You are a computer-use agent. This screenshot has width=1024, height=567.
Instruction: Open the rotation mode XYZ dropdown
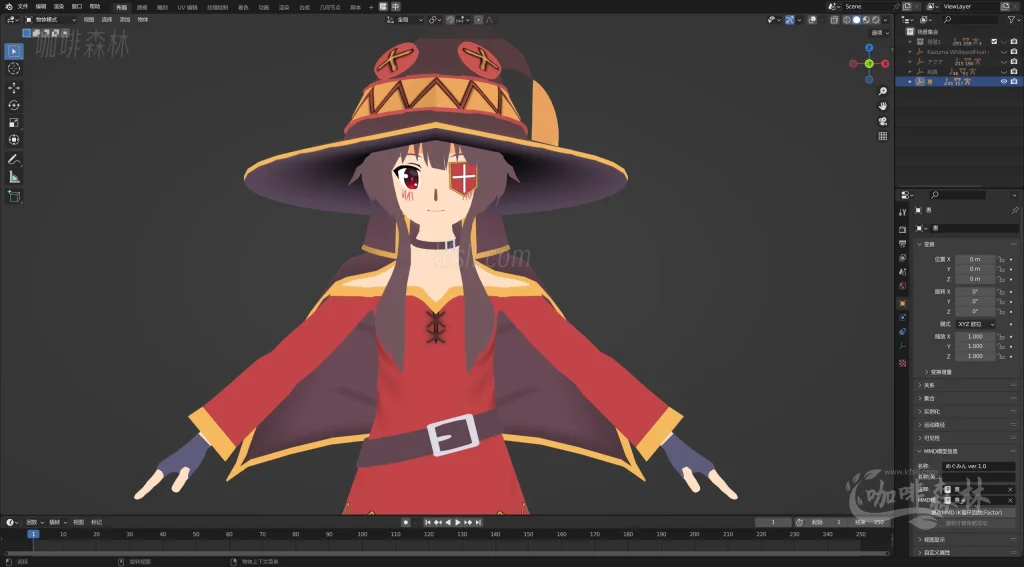click(x=976, y=324)
